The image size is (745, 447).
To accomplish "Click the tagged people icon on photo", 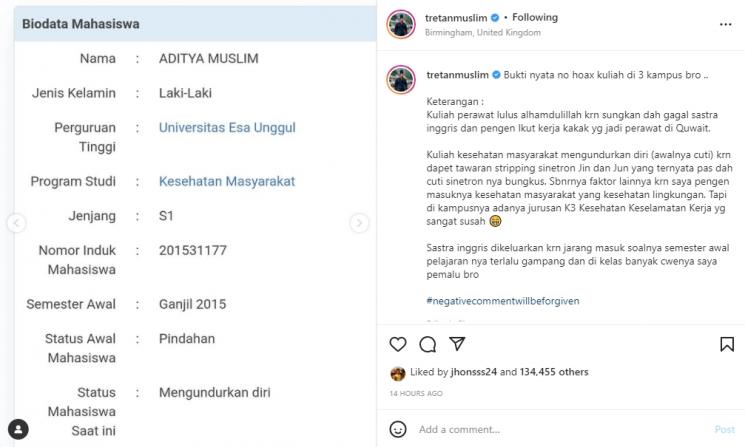I will [18, 429].
